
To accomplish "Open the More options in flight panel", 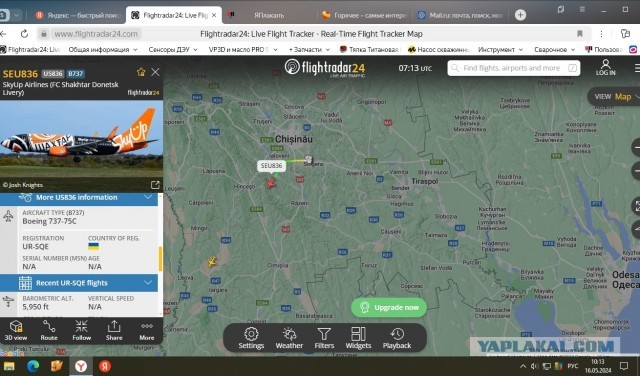I will [x=147, y=330].
